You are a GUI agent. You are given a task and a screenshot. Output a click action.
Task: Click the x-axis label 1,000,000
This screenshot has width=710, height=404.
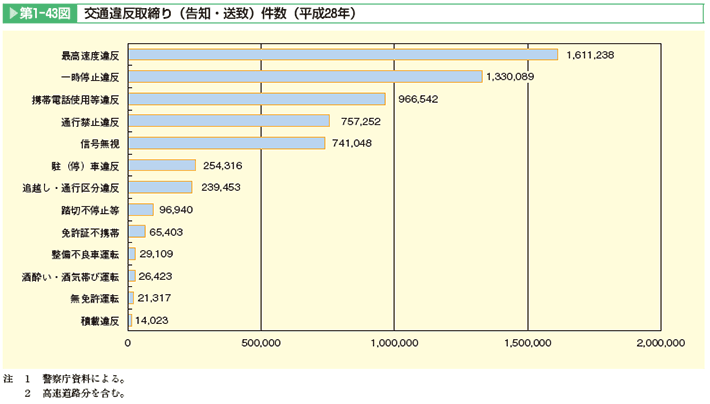click(394, 343)
